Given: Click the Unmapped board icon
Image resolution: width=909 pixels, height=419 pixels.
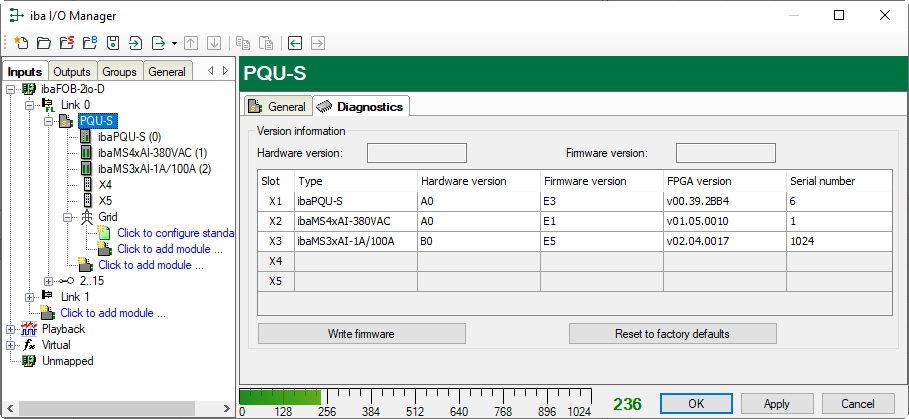Looking at the screenshot, I should 29,361.
